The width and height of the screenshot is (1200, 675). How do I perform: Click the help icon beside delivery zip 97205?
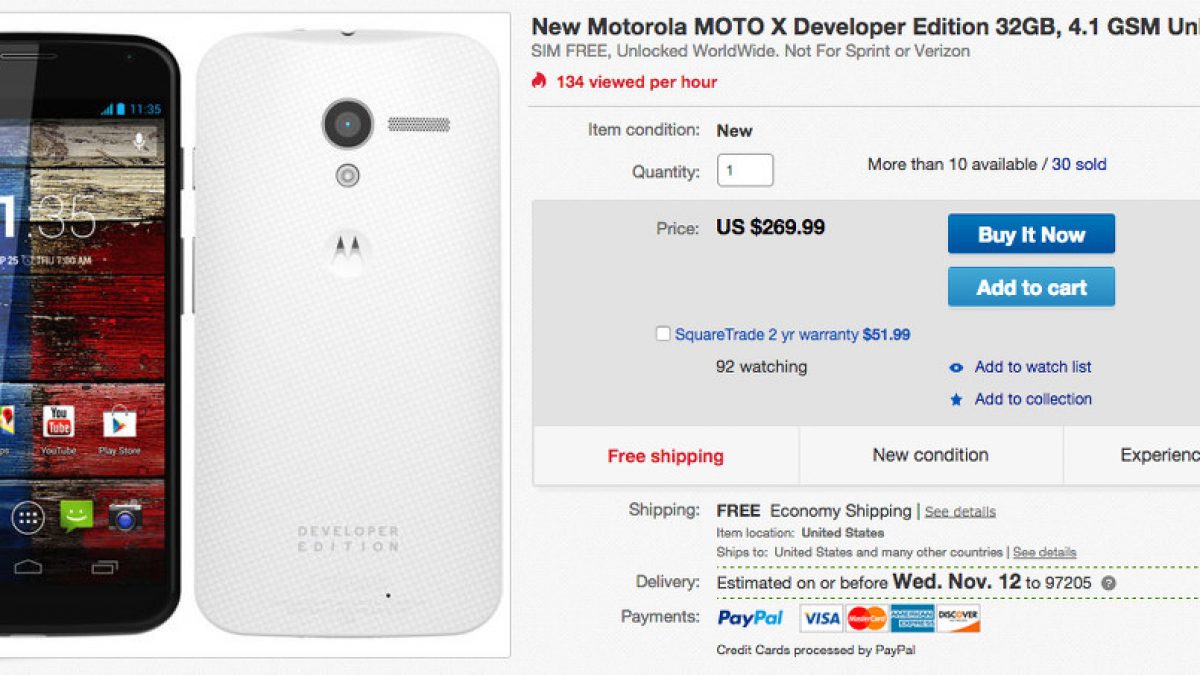coord(1109,583)
